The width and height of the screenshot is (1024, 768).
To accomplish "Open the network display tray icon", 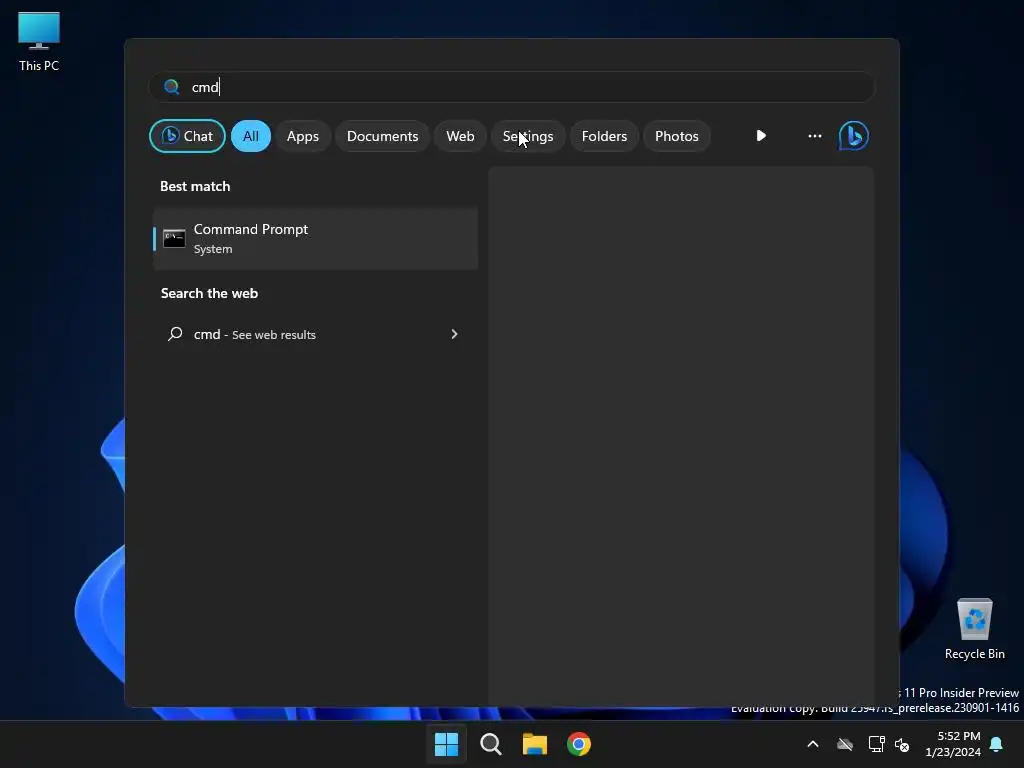I will click(876, 744).
